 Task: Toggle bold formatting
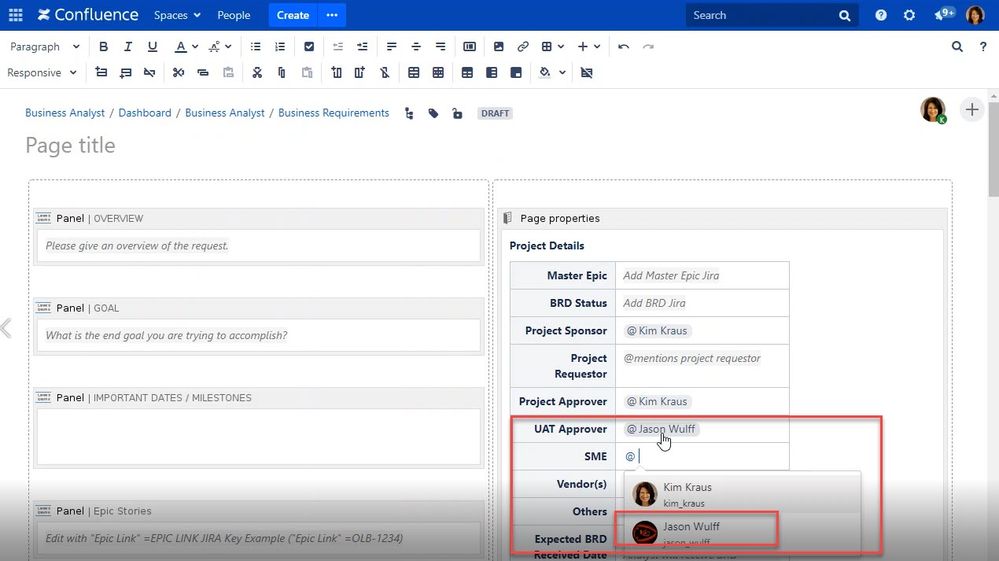pos(103,46)
